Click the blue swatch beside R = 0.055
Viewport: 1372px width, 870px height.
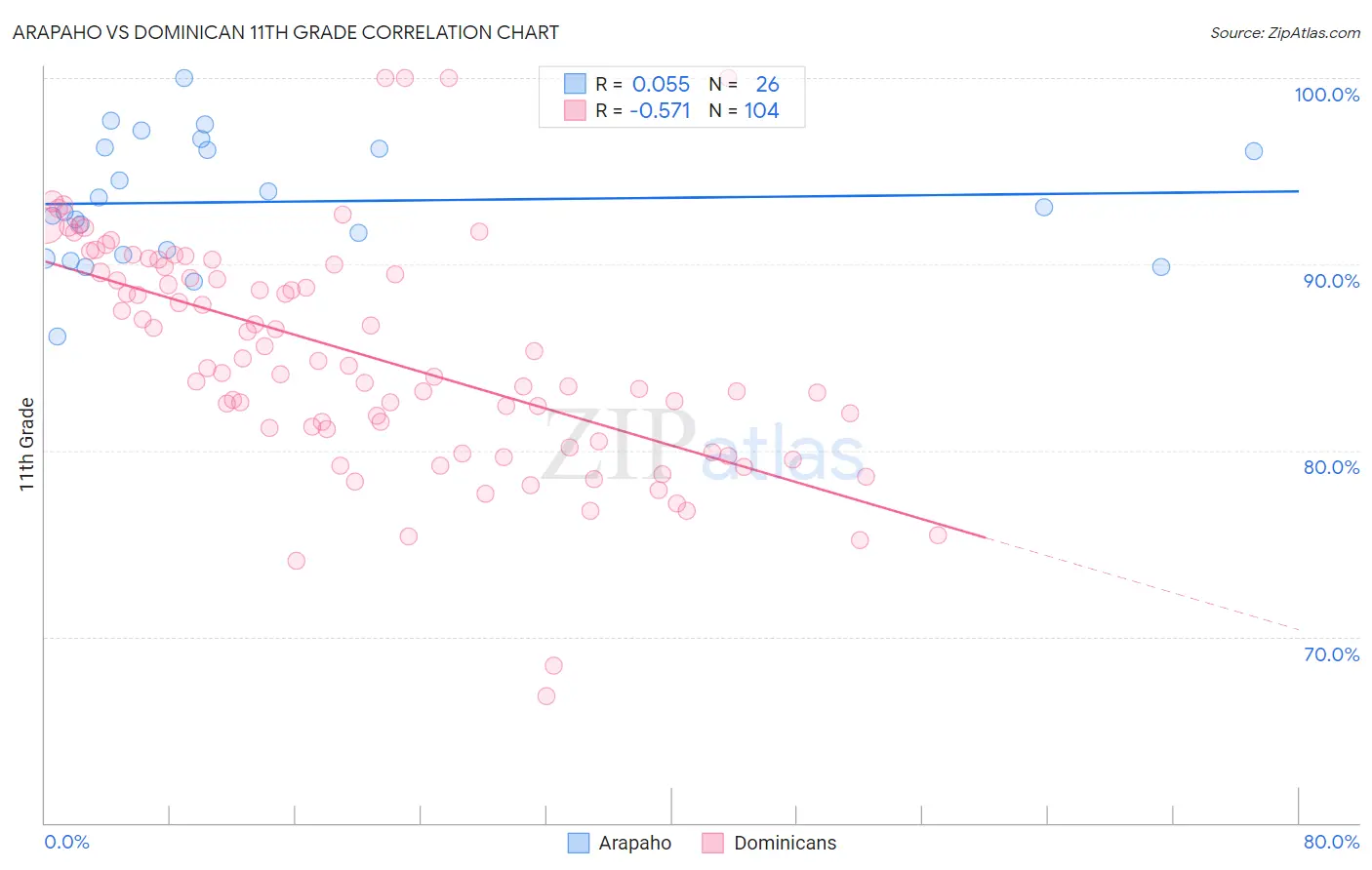click(x=576, y=84)
